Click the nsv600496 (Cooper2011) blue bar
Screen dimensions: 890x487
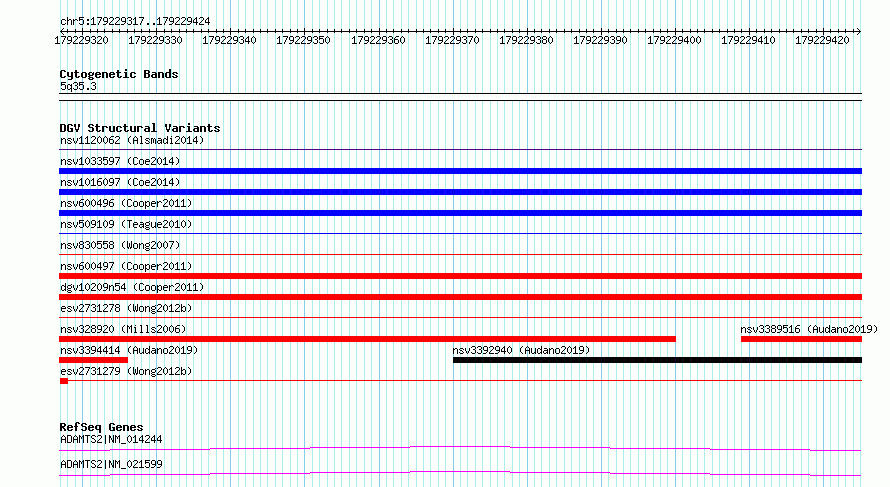coord(460,213)
